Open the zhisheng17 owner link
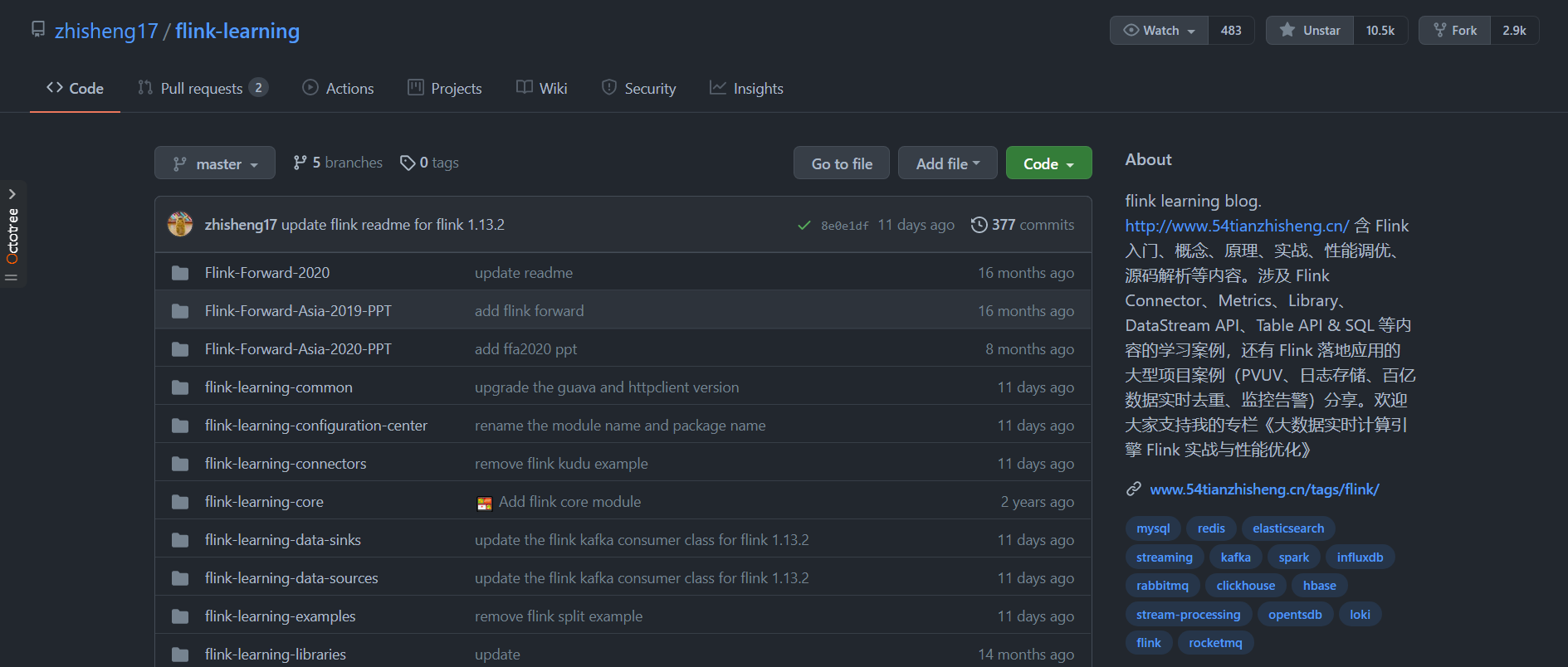 [106, 31]
